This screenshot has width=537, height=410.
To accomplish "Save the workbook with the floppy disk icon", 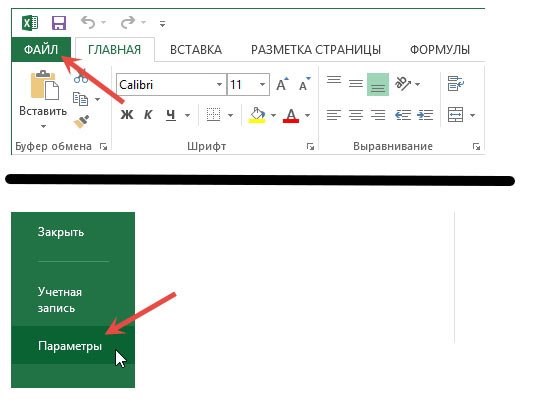I will (59, 23).
